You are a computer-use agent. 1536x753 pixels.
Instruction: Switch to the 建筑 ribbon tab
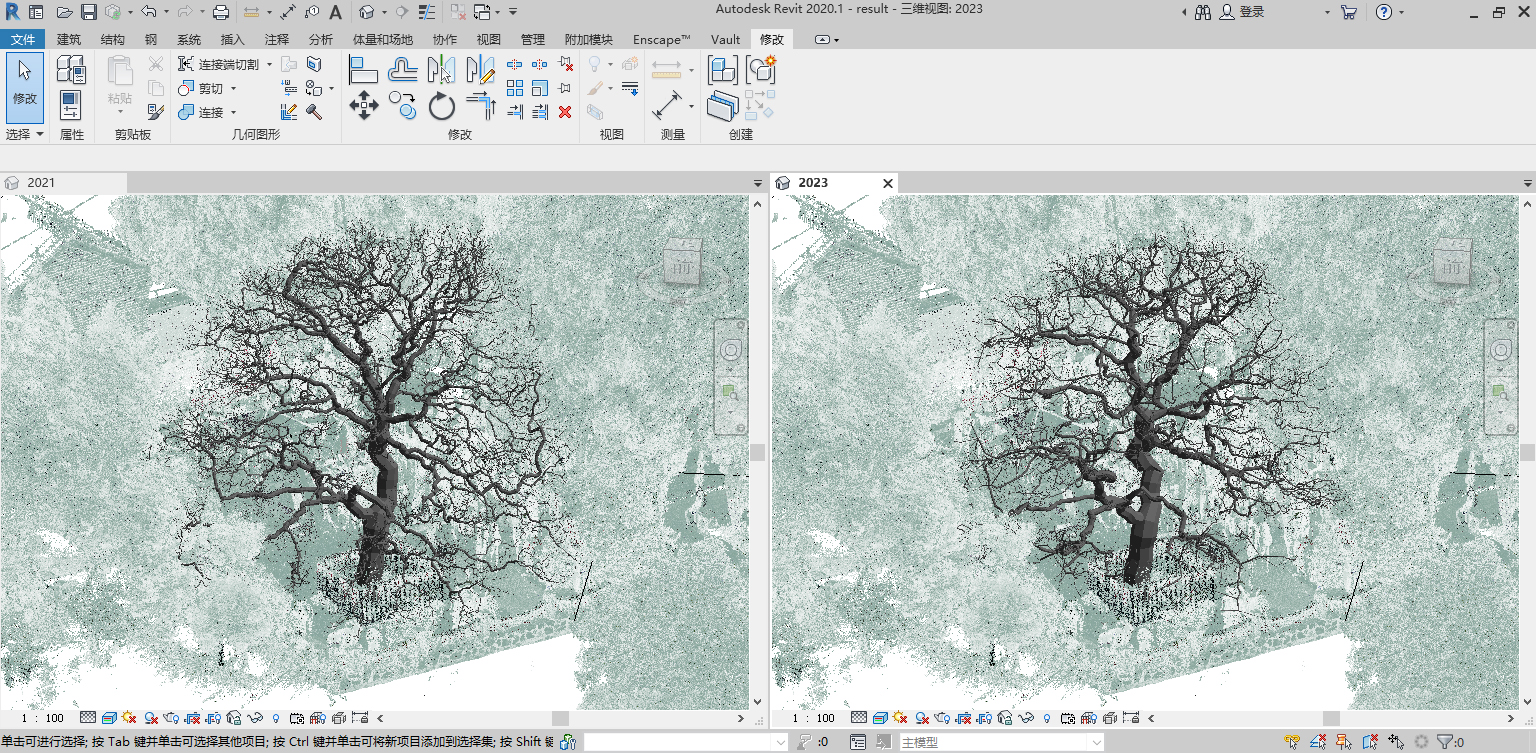69,39
